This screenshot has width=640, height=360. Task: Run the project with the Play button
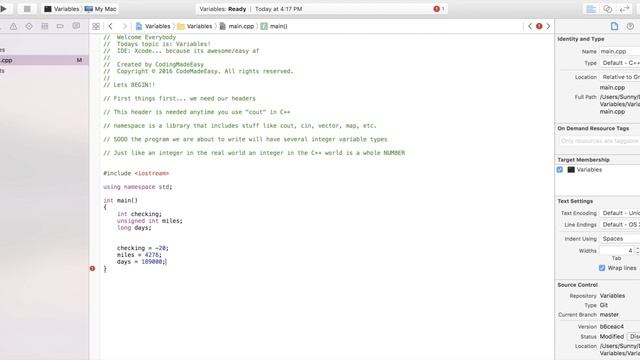pos(3,9)
